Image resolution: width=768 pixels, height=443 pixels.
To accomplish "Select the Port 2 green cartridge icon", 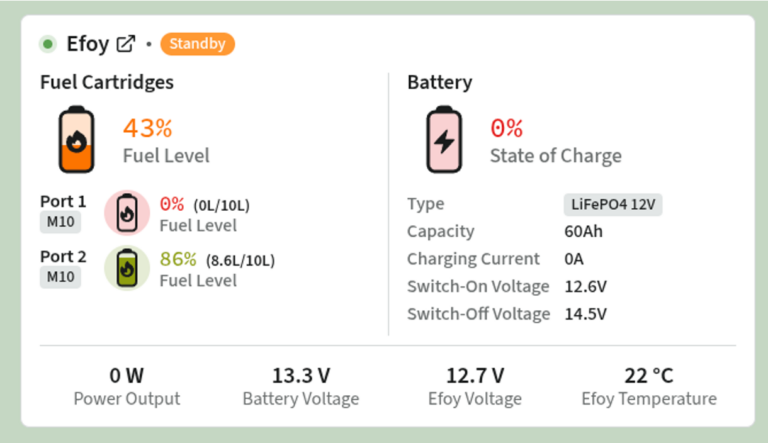I will pyautogui.click(x=127, y=268).
